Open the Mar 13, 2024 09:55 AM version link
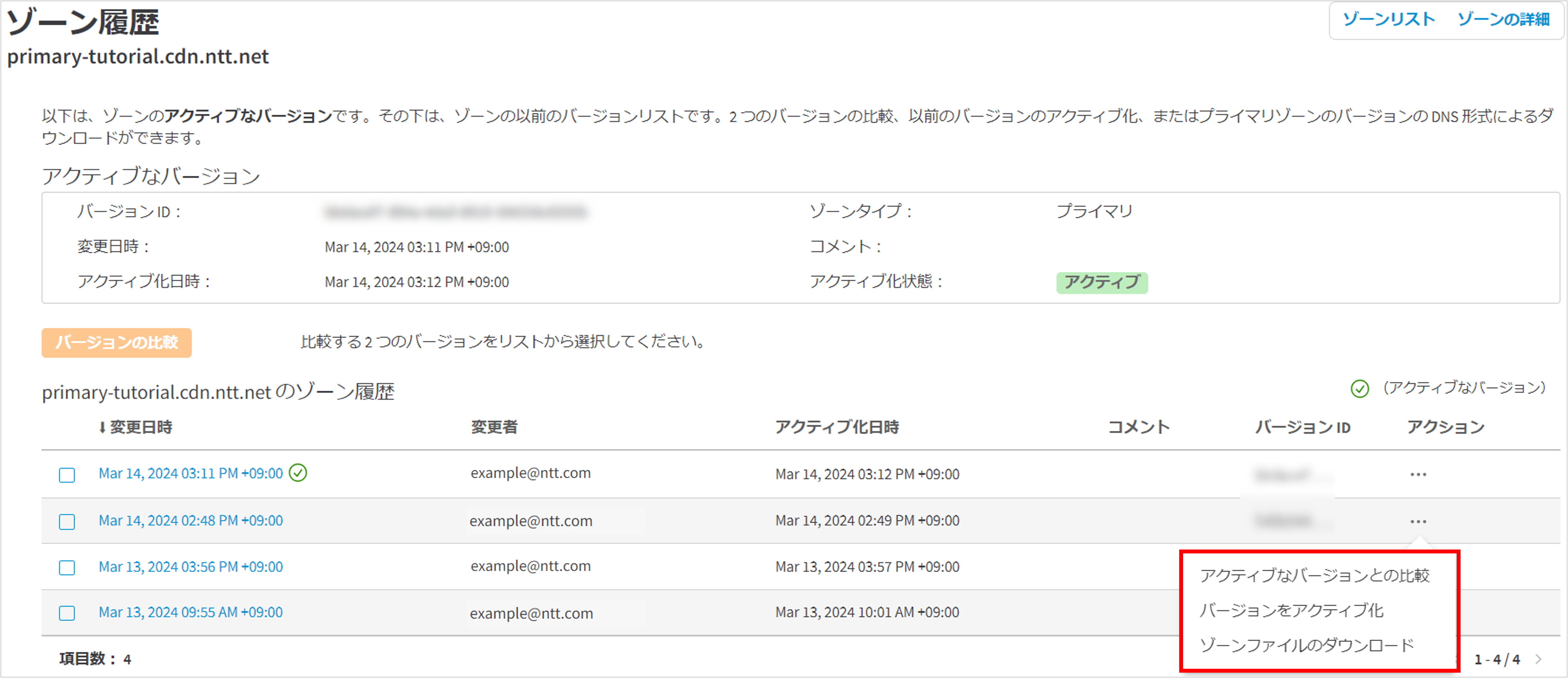Image resolution: width=1568 pixels, height=678 pixels. pos(191,612)
